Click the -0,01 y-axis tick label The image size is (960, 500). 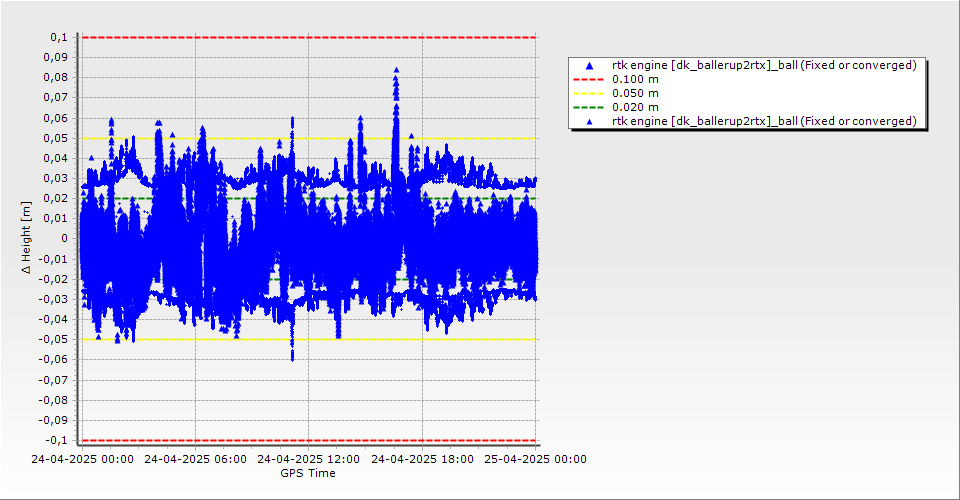pyautogui.click(x=54, y=259)
